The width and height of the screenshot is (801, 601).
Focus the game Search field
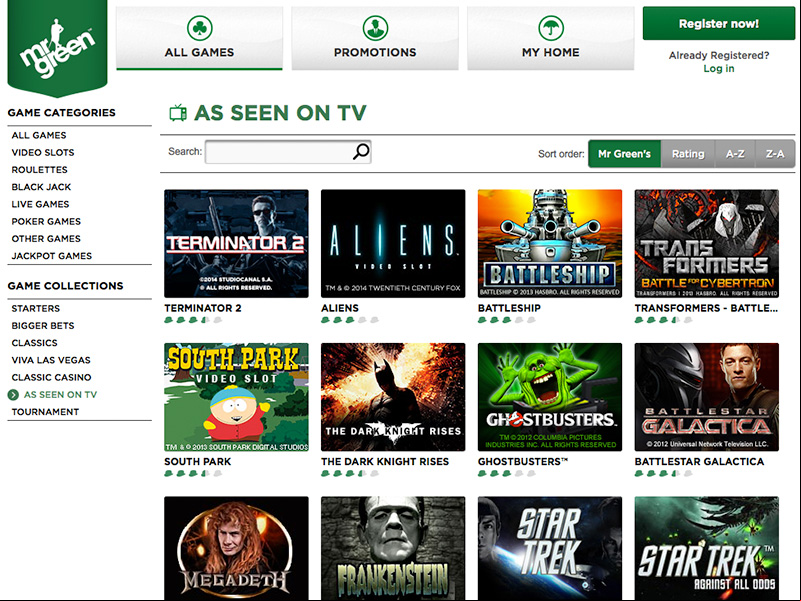point(288,152)
